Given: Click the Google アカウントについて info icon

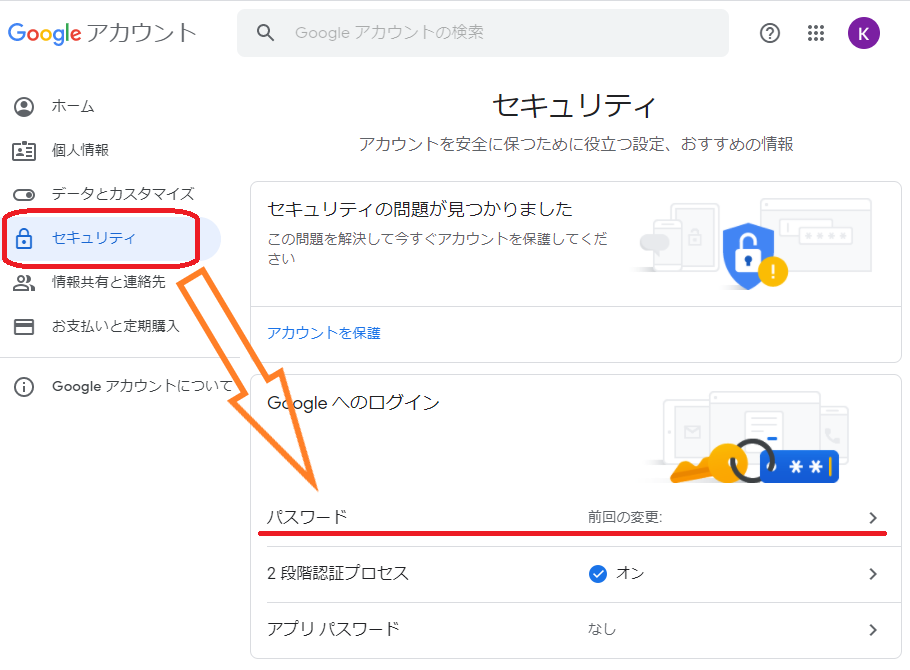Looking at the screenshot, I should pyautogui.click(x=24, y=386).
